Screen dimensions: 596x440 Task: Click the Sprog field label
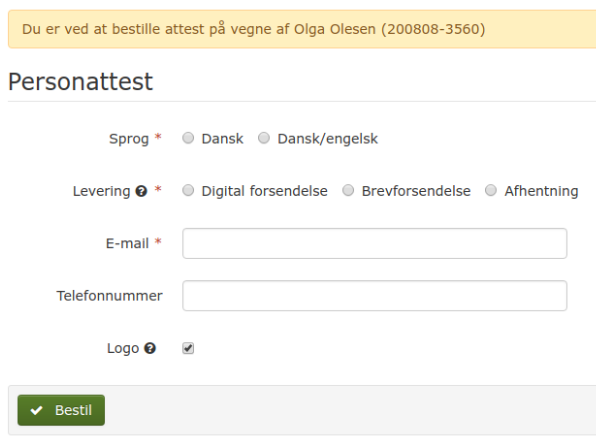[129, 139]
